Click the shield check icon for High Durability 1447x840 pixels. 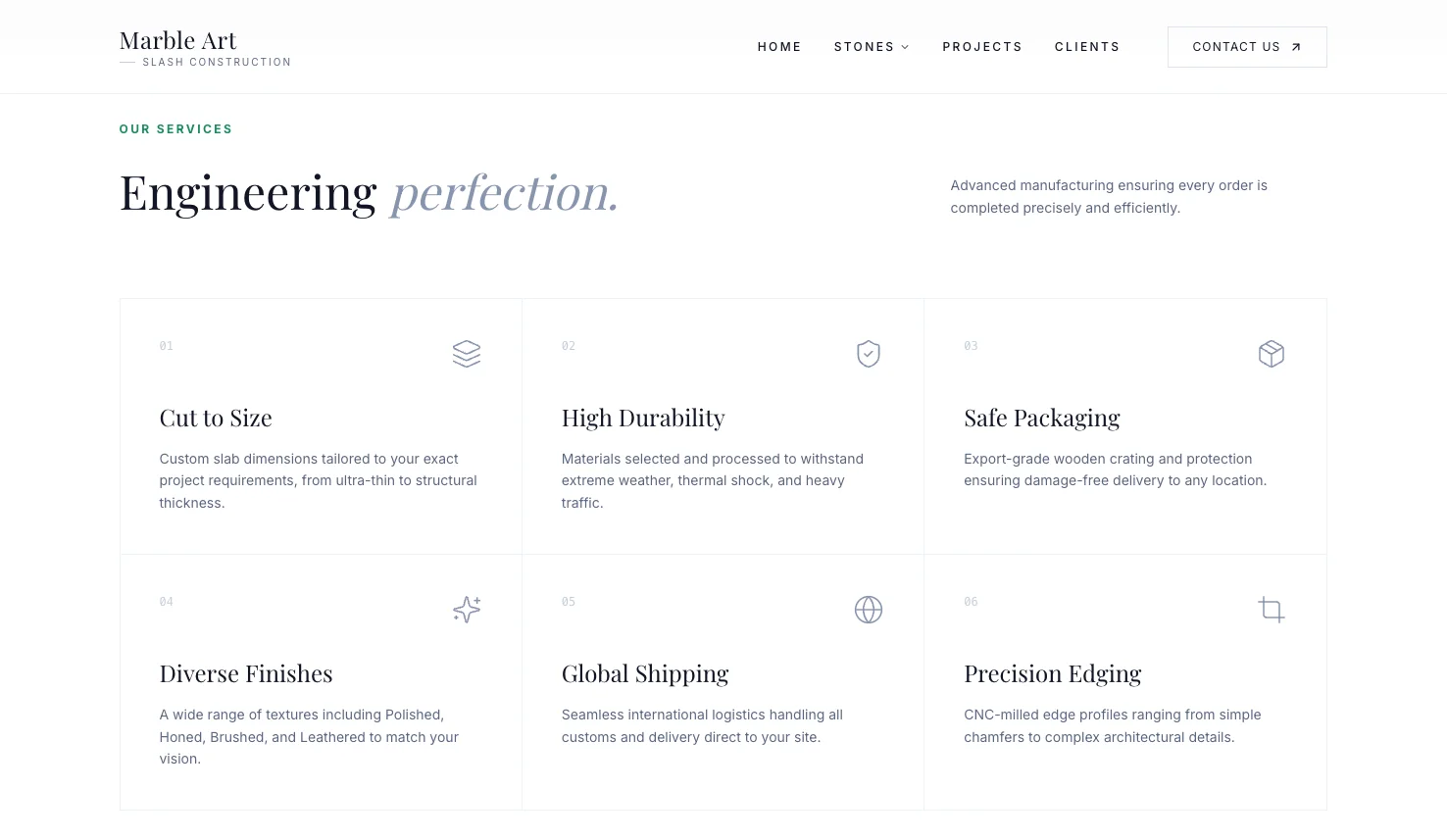869,354
